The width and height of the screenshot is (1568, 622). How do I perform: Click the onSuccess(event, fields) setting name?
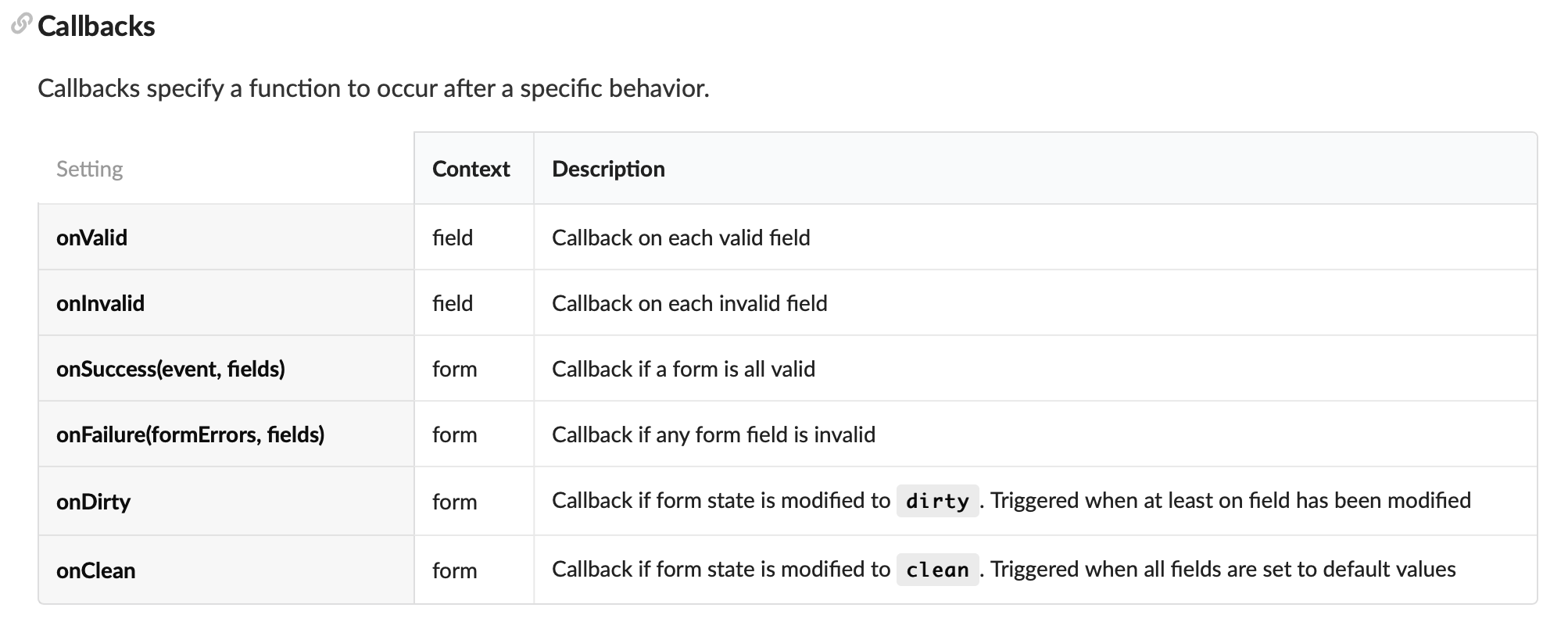[170, 369]
